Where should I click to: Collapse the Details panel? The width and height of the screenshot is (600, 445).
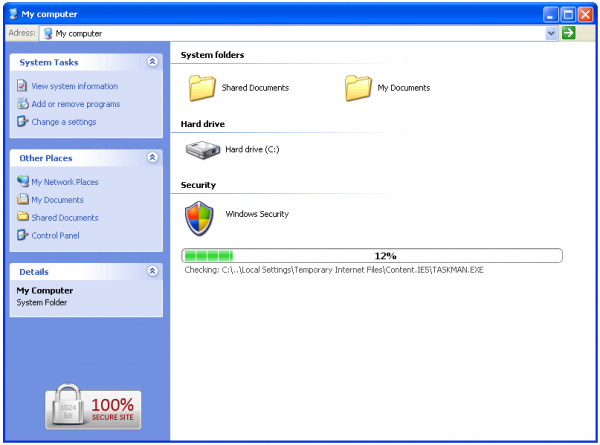(x=152, y=271)
